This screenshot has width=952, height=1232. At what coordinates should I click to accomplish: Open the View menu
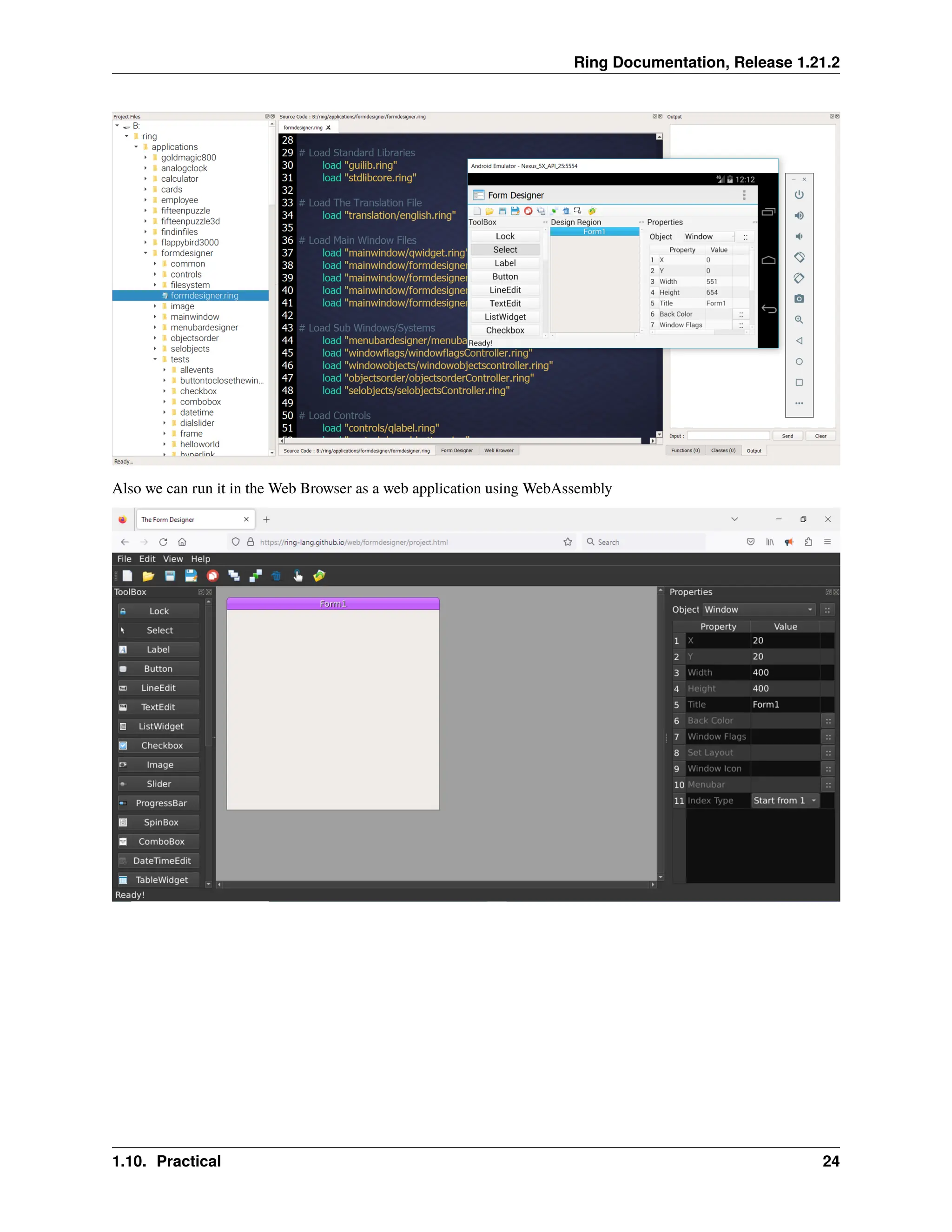click(172, 559)
